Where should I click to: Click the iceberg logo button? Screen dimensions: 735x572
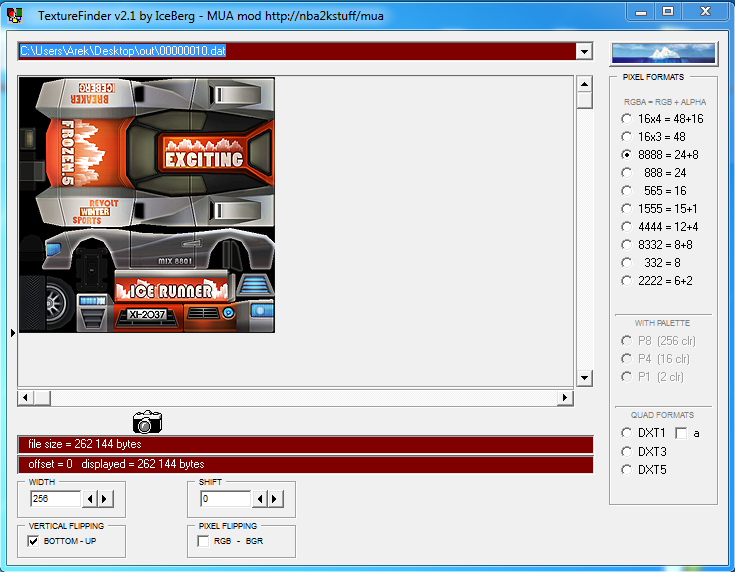pos(663,54)
